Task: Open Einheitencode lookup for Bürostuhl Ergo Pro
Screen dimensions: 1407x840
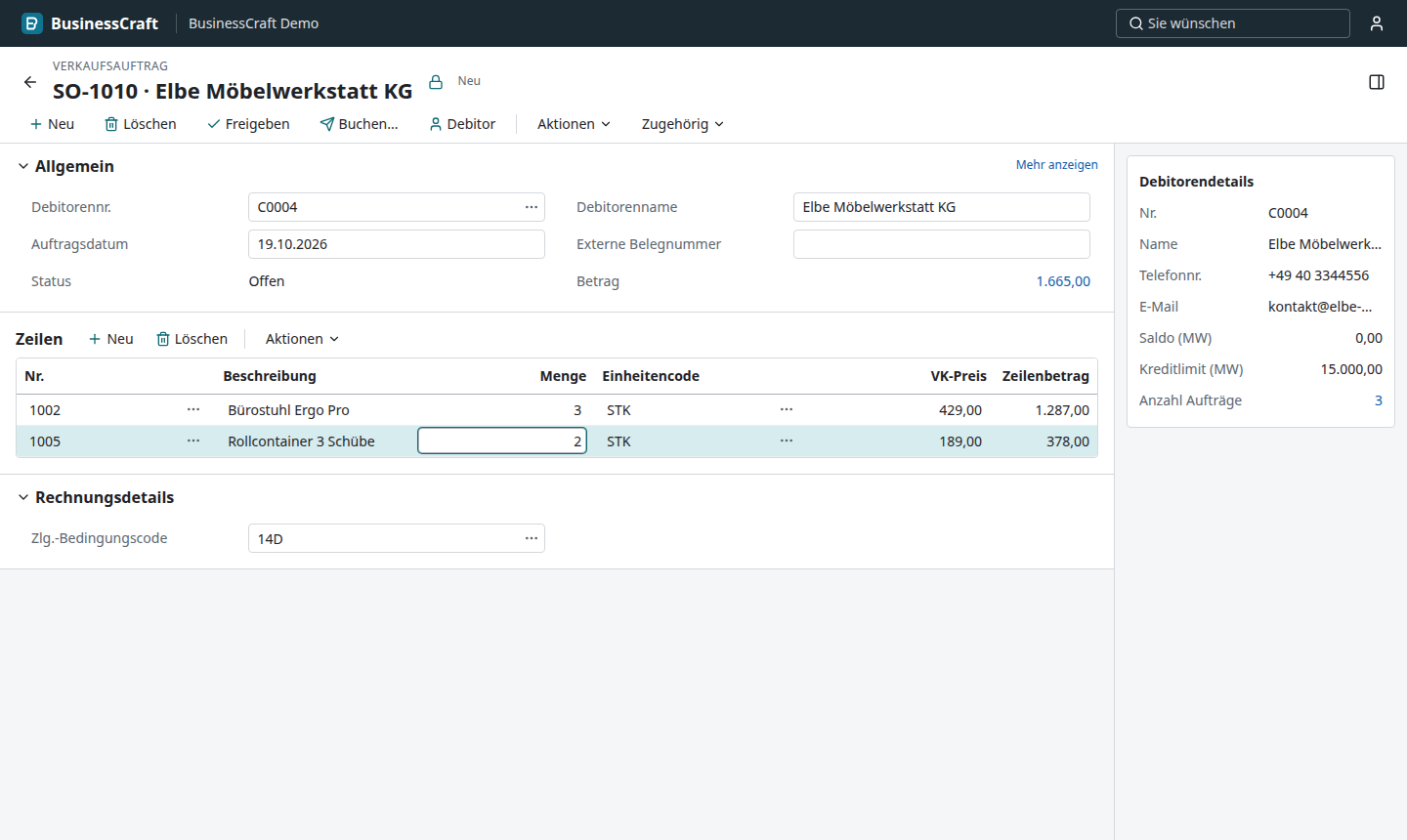Action: (787, 410)
